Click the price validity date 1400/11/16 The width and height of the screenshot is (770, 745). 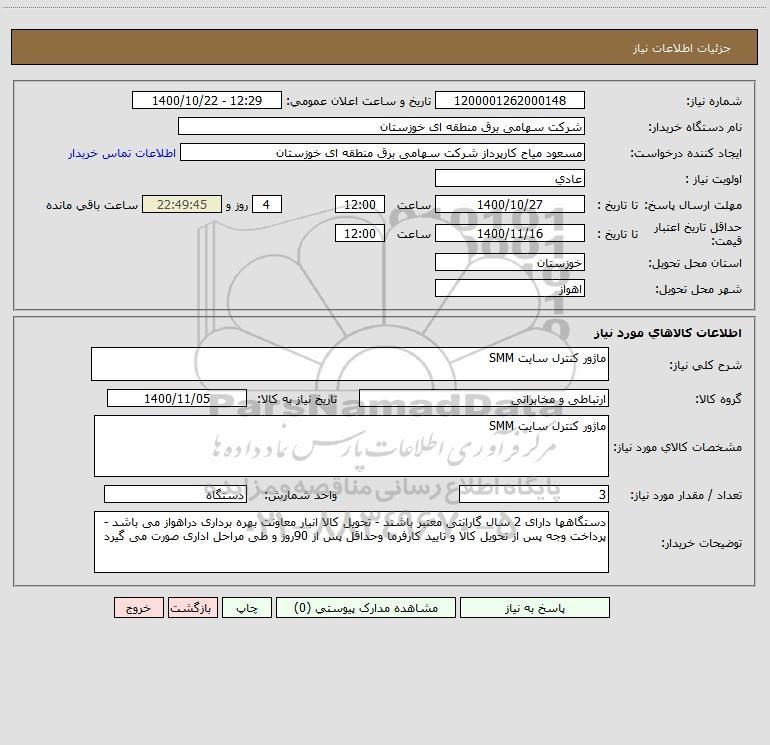[x=510, y=233]
